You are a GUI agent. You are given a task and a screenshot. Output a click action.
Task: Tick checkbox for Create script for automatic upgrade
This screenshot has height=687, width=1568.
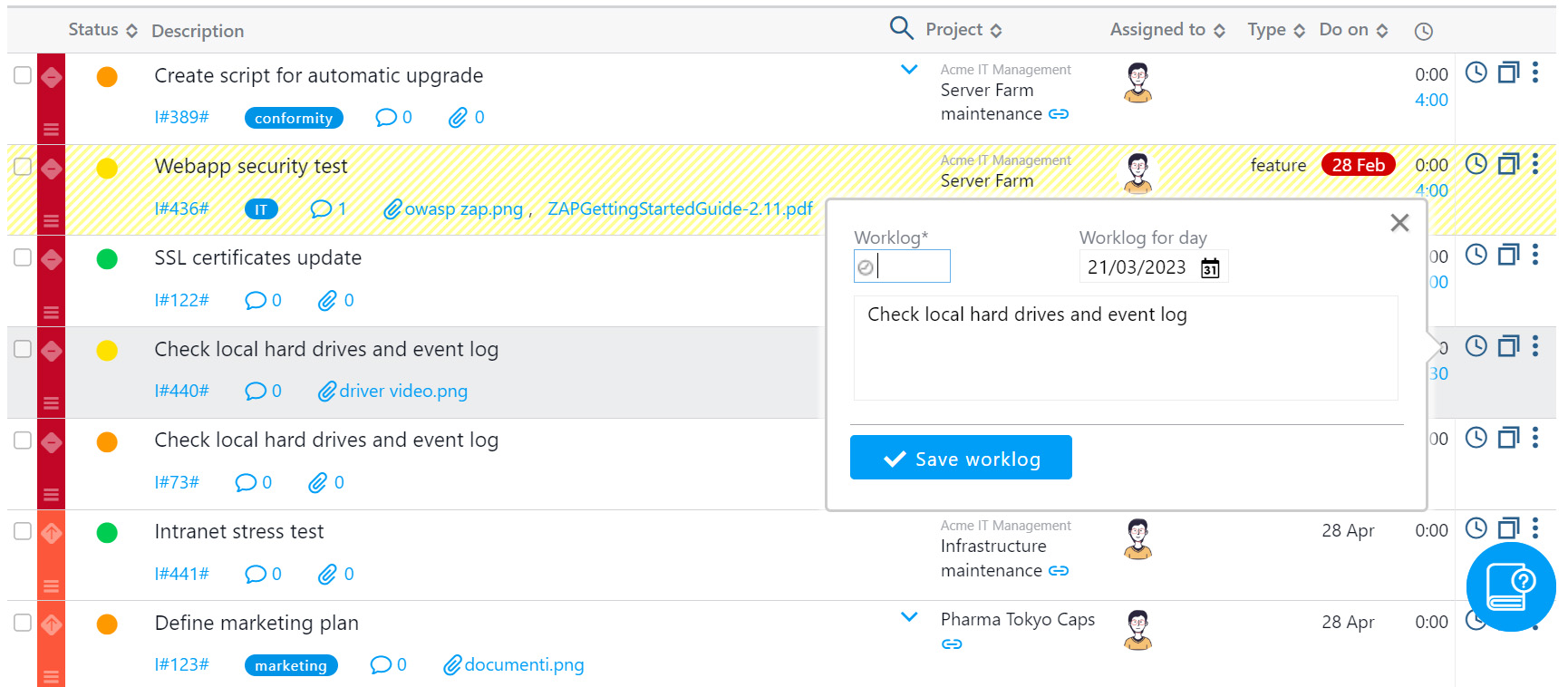(x=23, y=75)
